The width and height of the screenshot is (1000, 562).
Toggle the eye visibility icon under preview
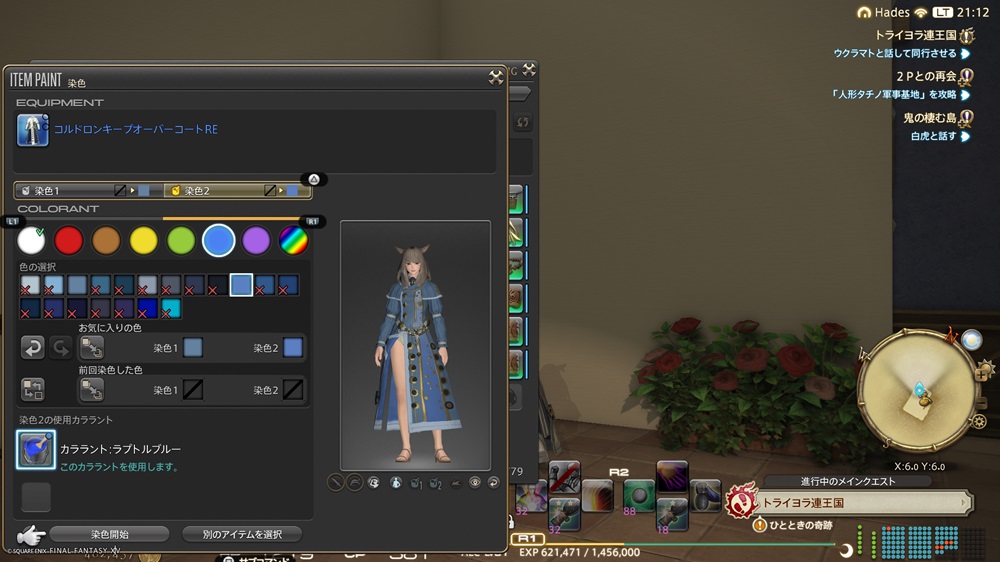(474, 482)
